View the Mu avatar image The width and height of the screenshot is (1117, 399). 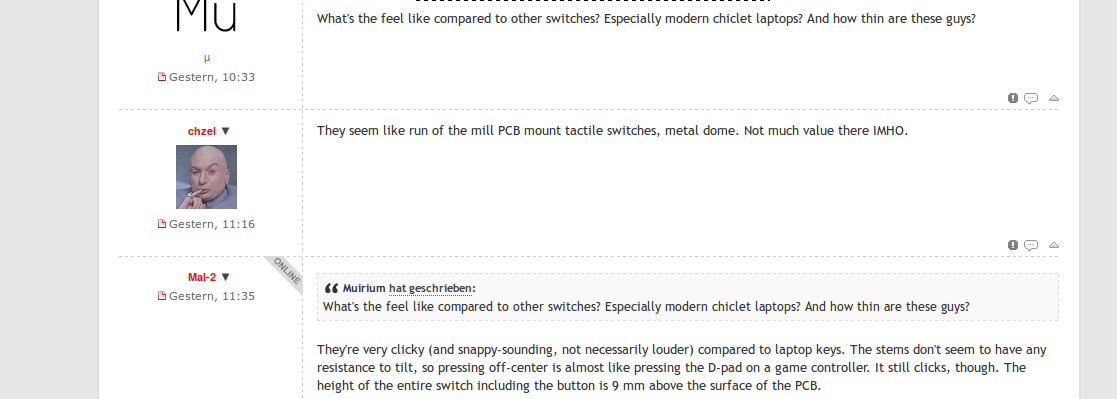click(207, 16)
